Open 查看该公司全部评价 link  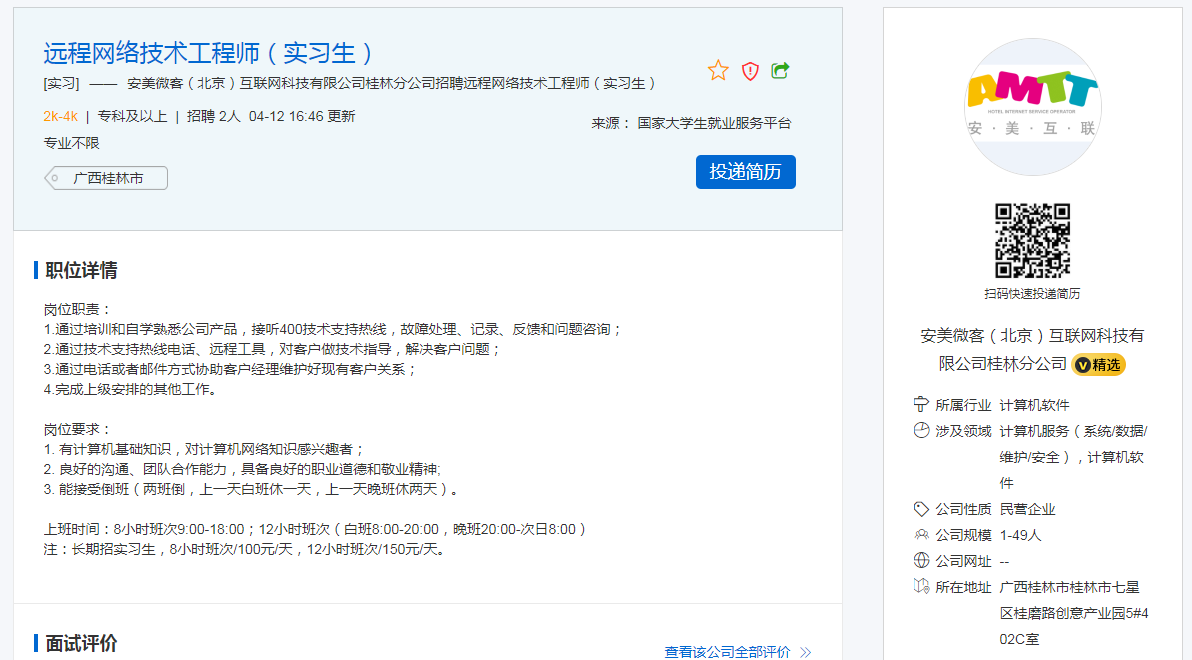[727, 652]
